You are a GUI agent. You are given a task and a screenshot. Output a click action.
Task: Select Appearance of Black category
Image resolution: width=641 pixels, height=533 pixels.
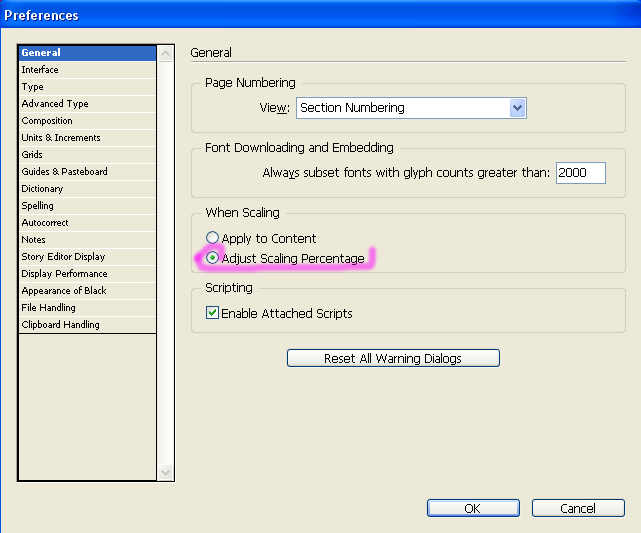87,291
